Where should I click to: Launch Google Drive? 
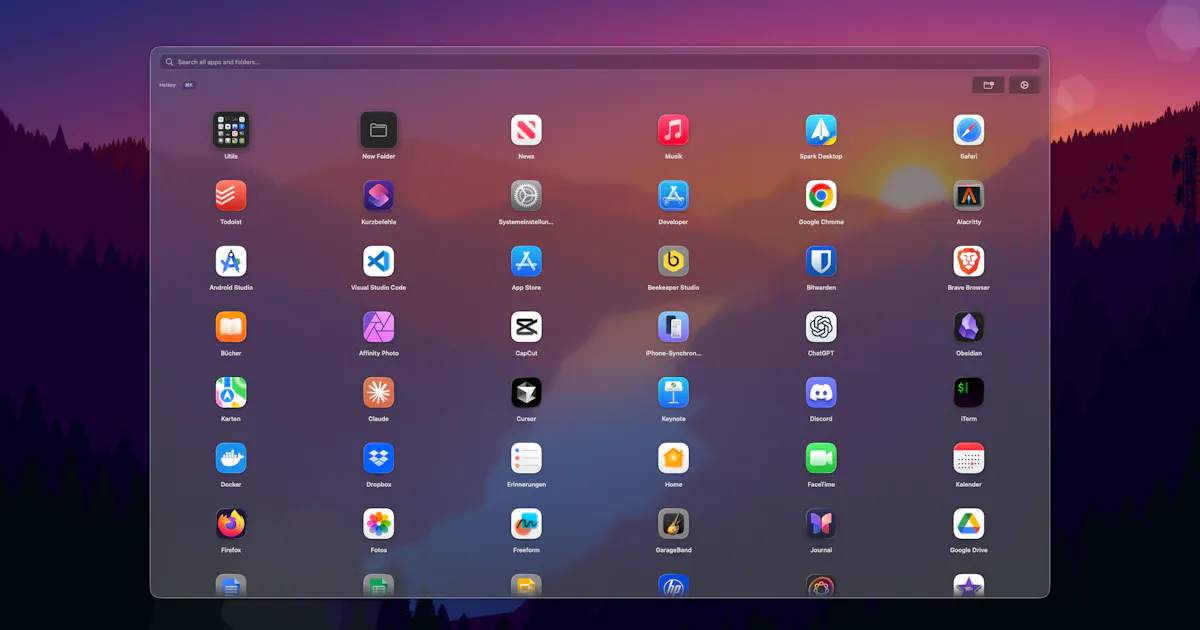pos(969,524)
